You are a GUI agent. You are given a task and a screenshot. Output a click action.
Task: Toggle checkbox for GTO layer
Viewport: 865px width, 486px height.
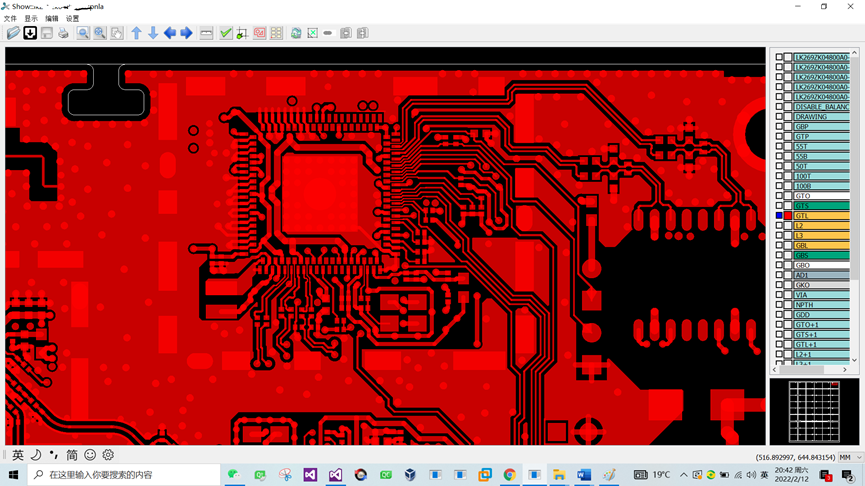tap(779, 196)
